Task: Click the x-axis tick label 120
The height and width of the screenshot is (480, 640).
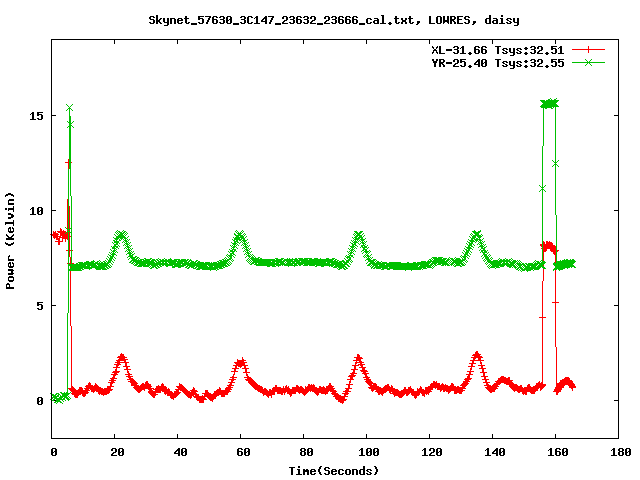Action: (431, 452)
